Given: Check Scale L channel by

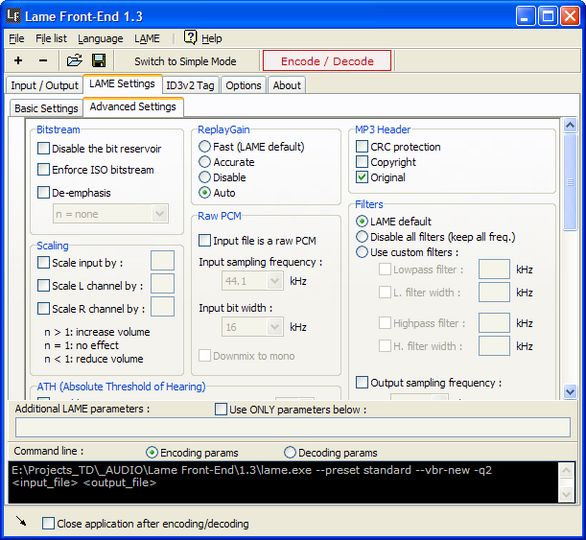Looking at the screenshot, I should [x=43, y=286].
